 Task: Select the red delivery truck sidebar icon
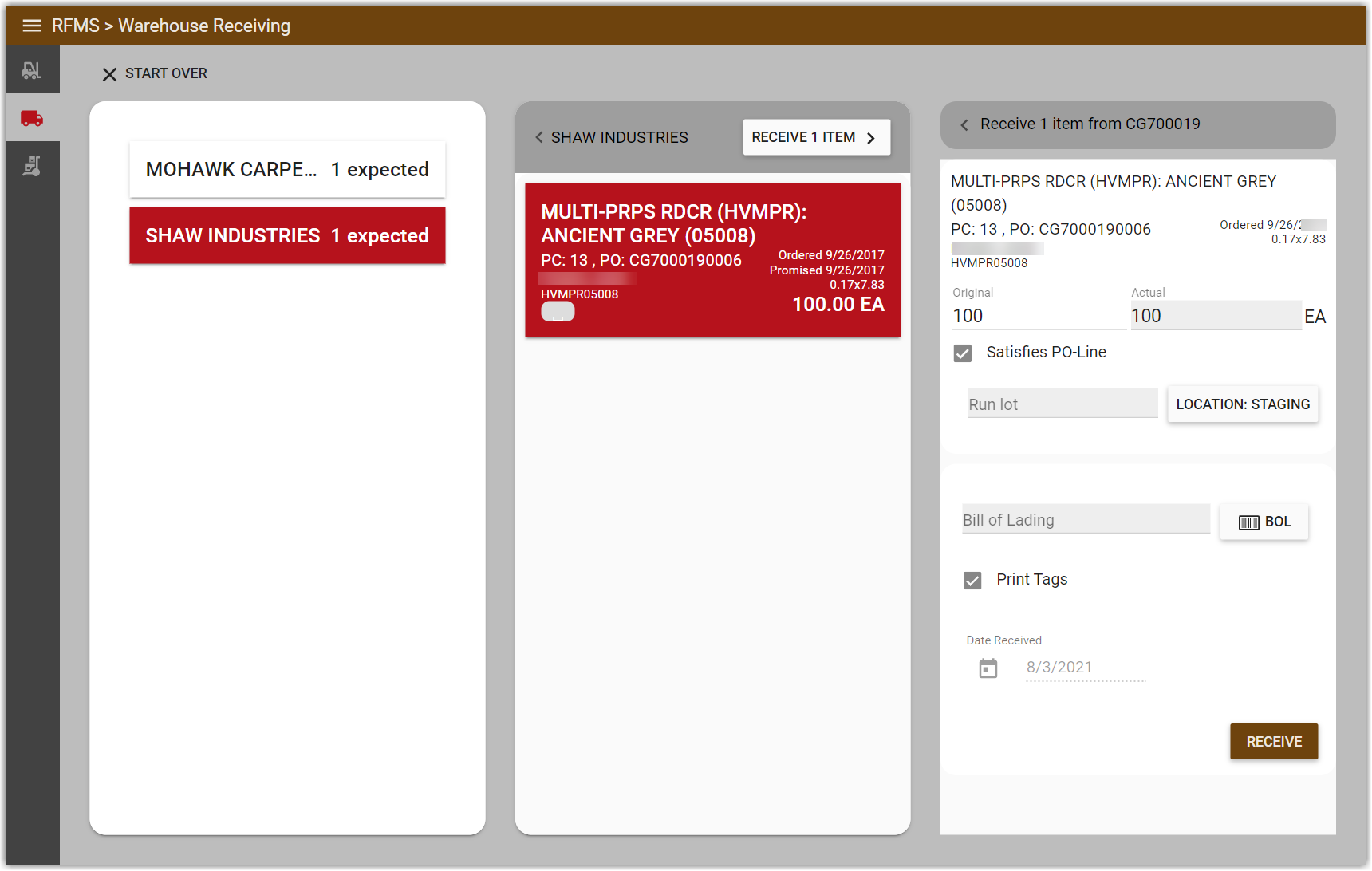click(x=32, y=118)
